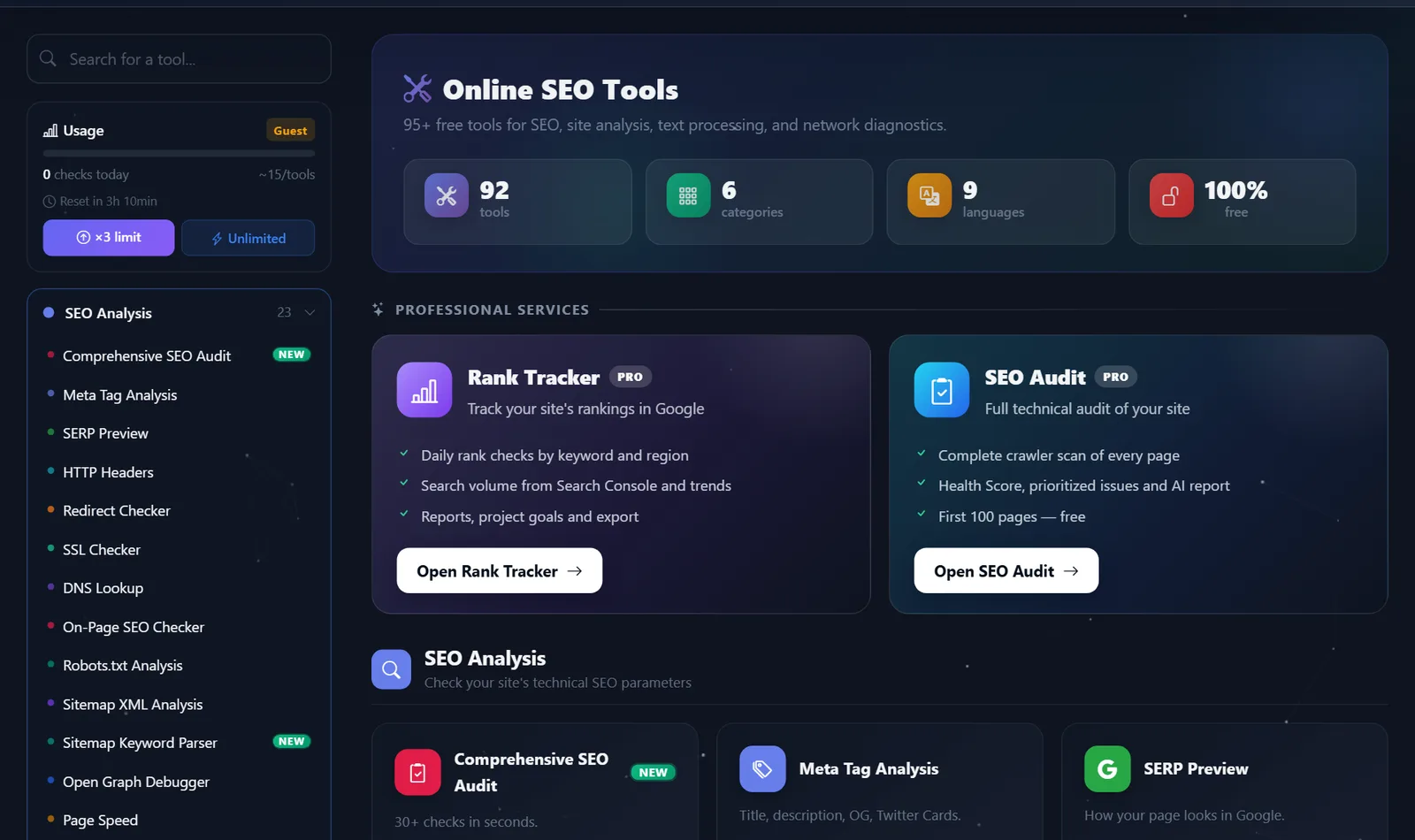Click the purple tools icon on the 92 tools card

click(447, 196)
